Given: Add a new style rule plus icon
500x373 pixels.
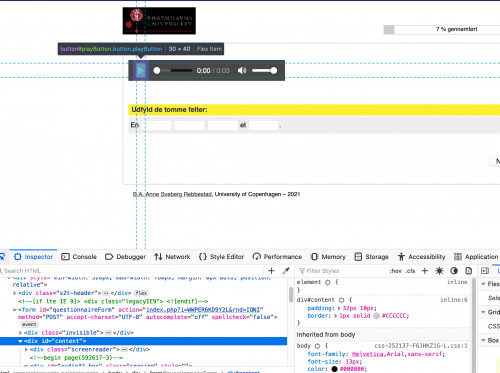Looking at the screenshot, I should (425, 271).
